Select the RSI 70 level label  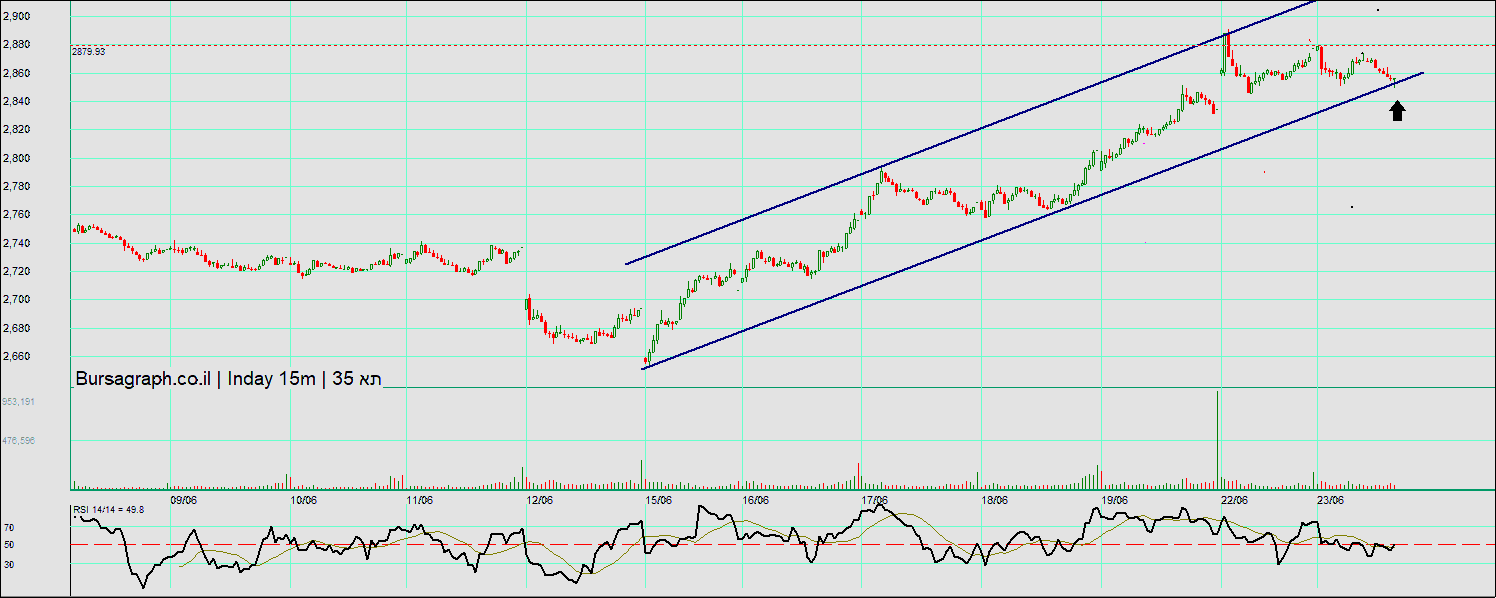tap(8, 527)
